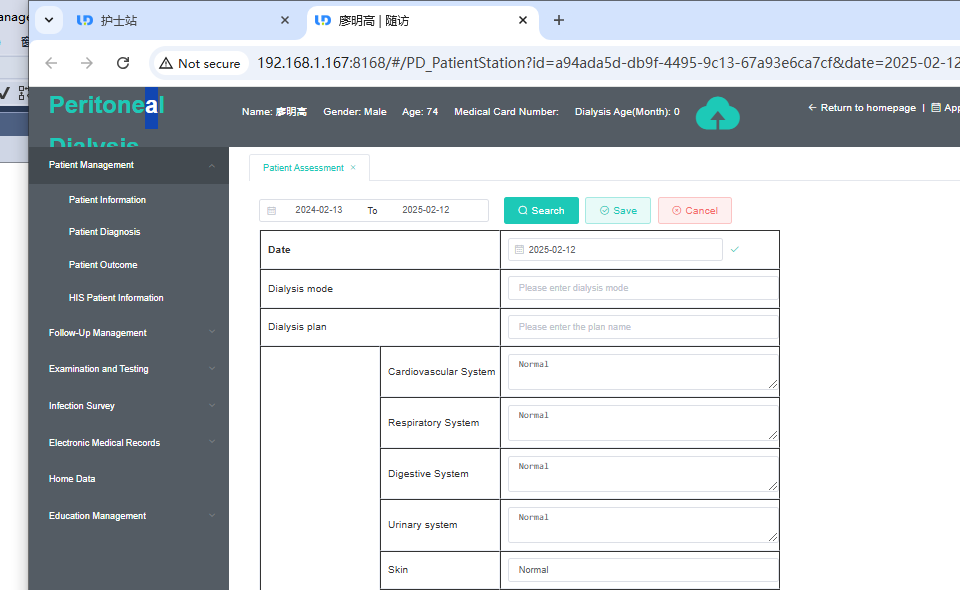Grab Cardiovascular System textarea resize handle
The height and width of the screenshot is (590, 960).
tap(773, 384)
